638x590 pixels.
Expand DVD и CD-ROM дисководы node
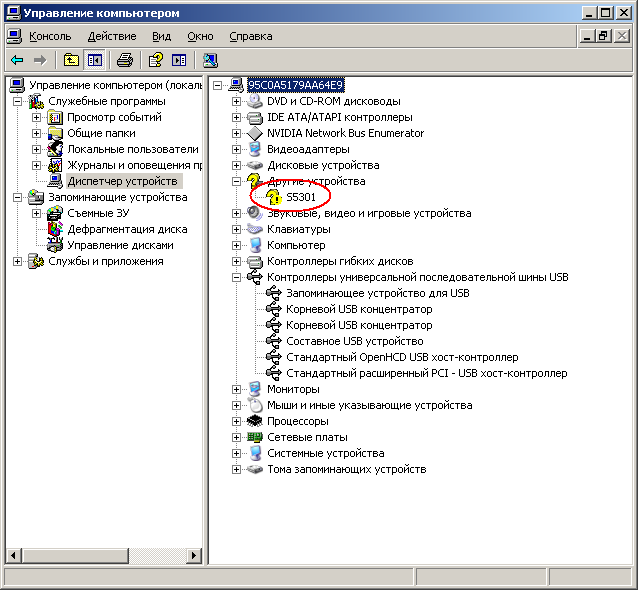click(x=236, y=101)
